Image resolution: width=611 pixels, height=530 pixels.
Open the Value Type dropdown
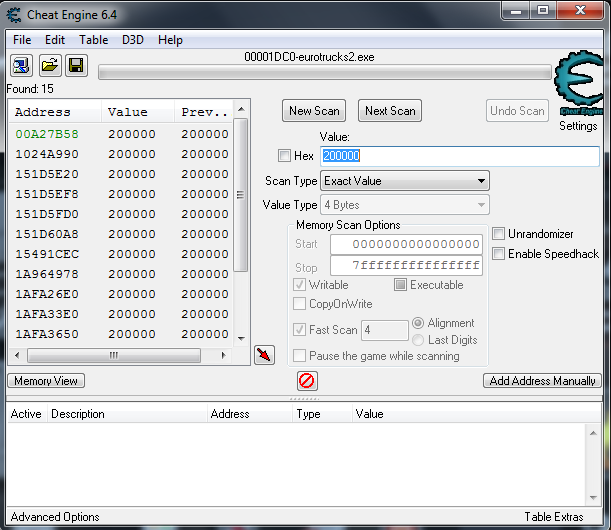(404, 205)
